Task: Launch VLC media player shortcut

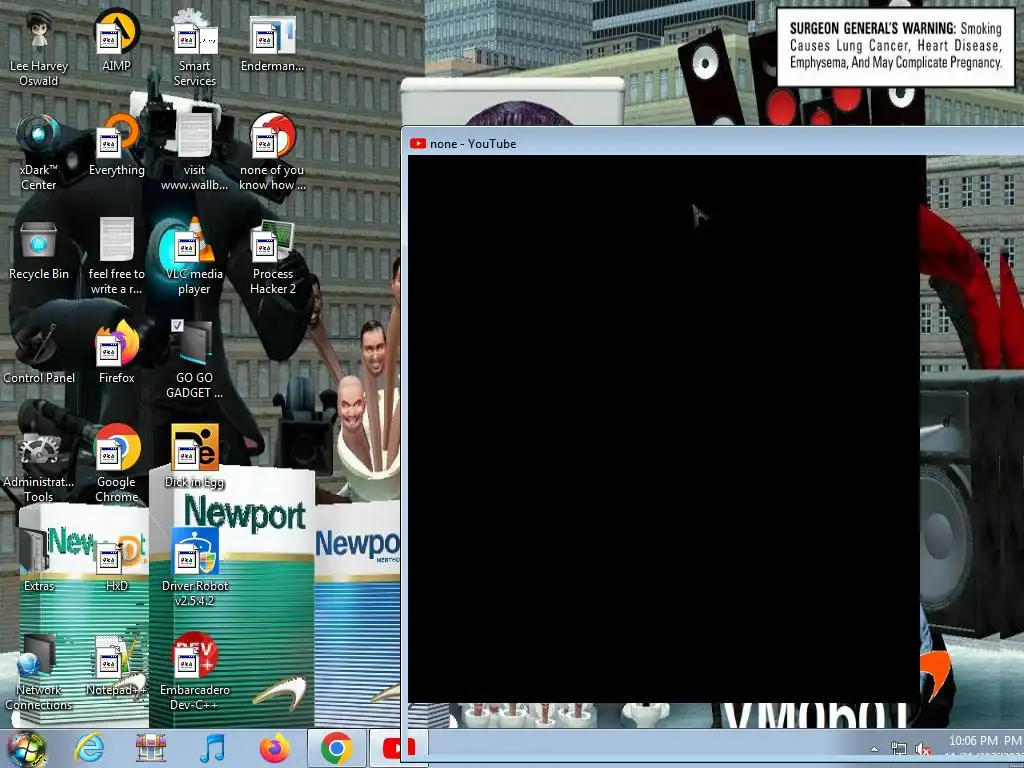Action: tap(195, 257)
